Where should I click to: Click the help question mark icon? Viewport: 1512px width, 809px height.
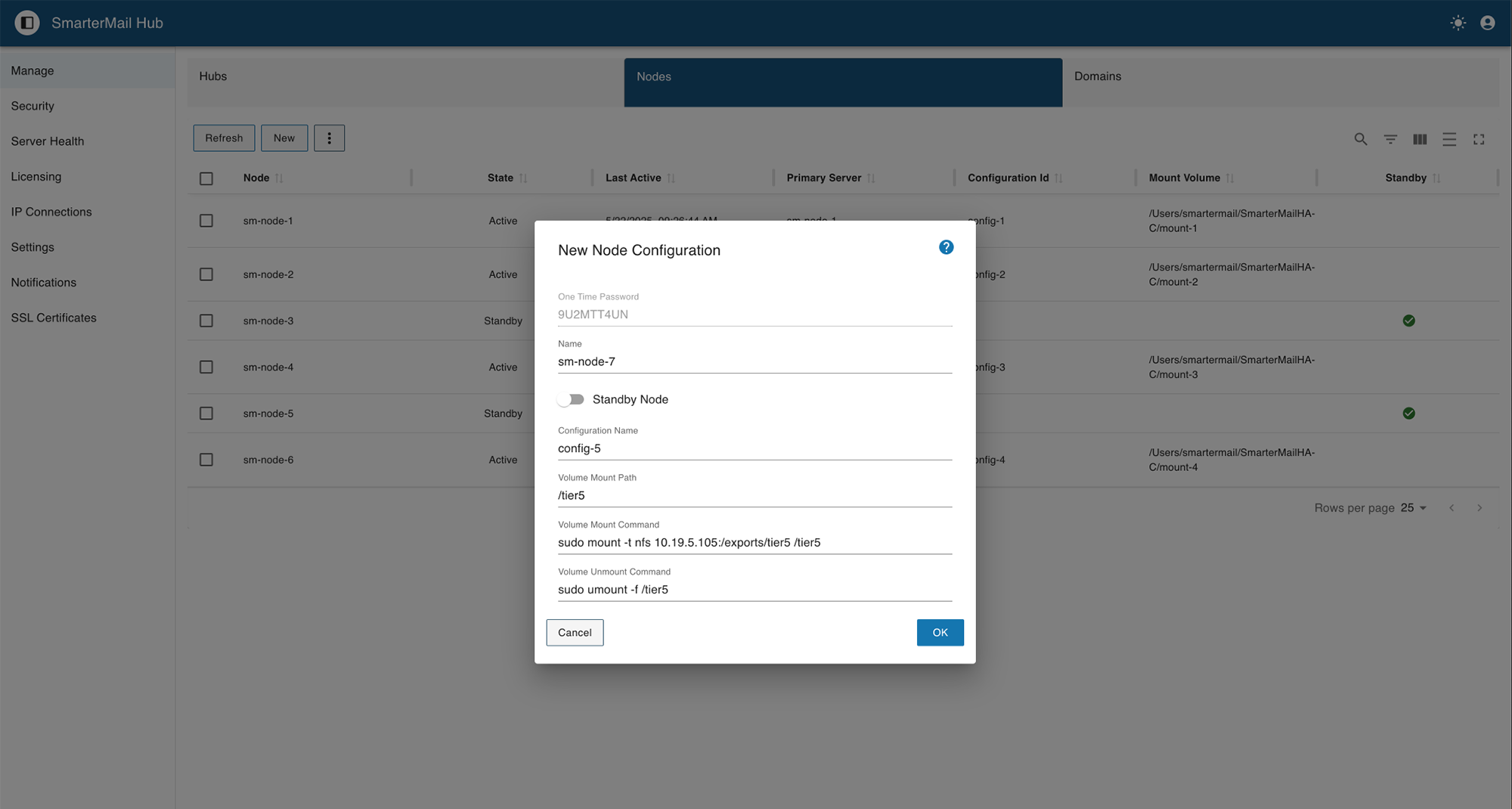946,247
